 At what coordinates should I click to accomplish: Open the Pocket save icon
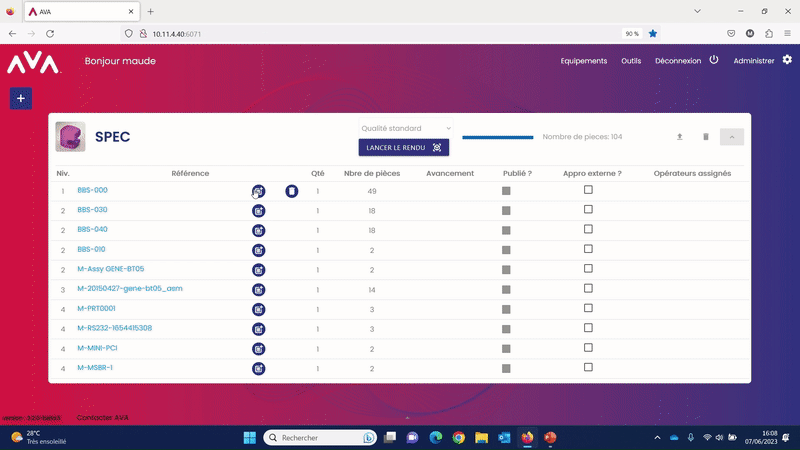pos(731,34)
